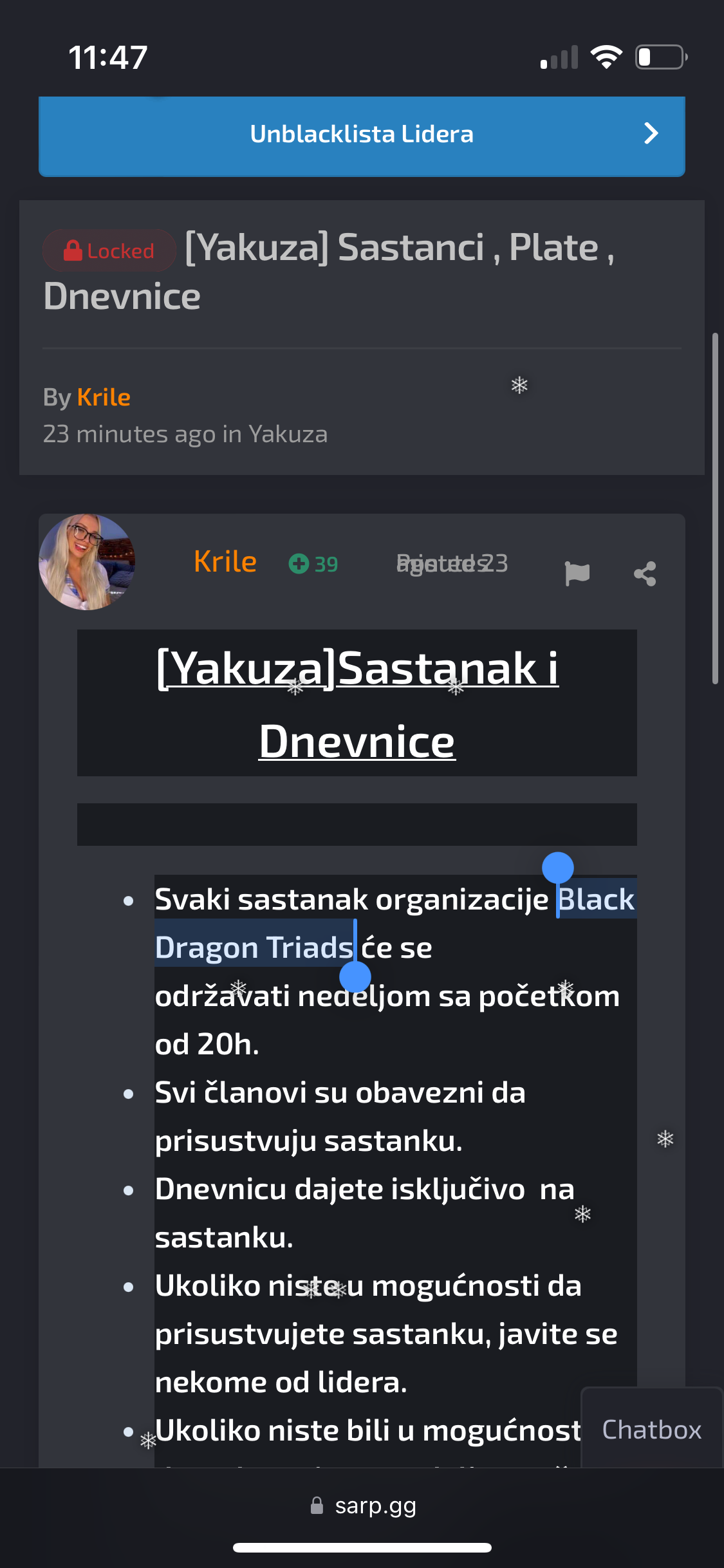
Task: Tap the [Yakuza]Sastanak i Dnevnice heading
Action: (x=357, y=704)
